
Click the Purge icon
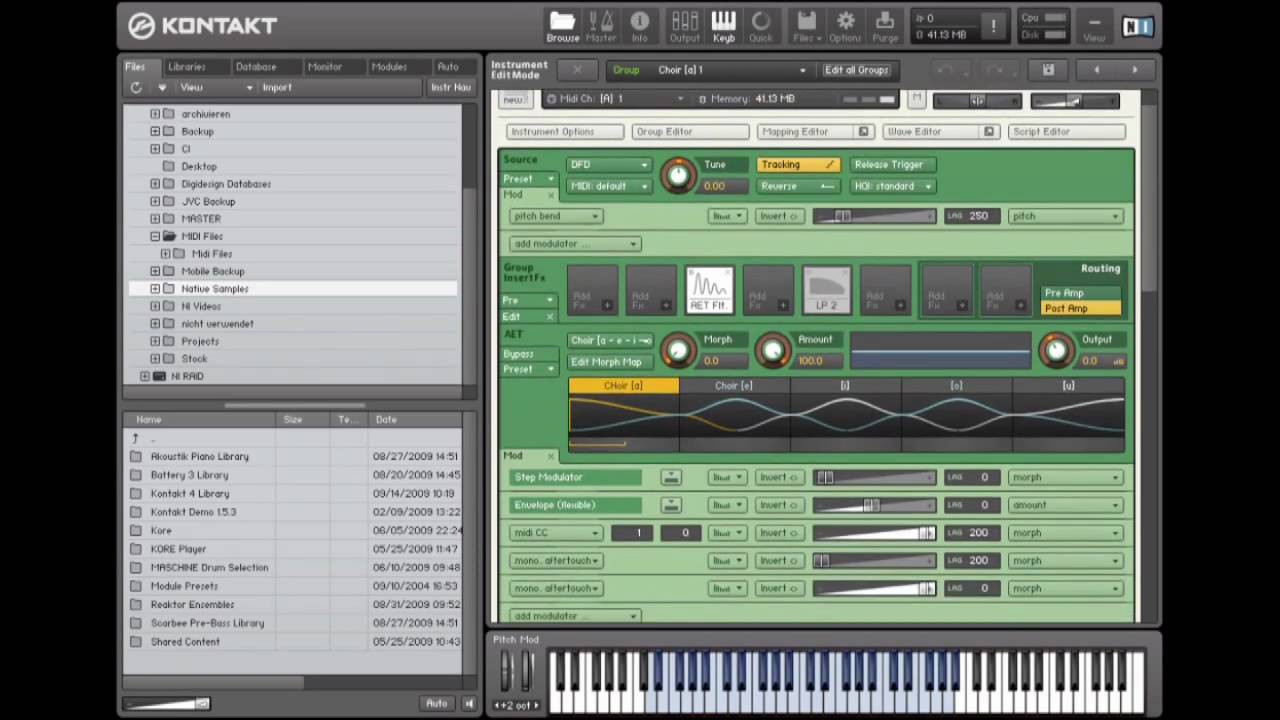tap(885, 26)
